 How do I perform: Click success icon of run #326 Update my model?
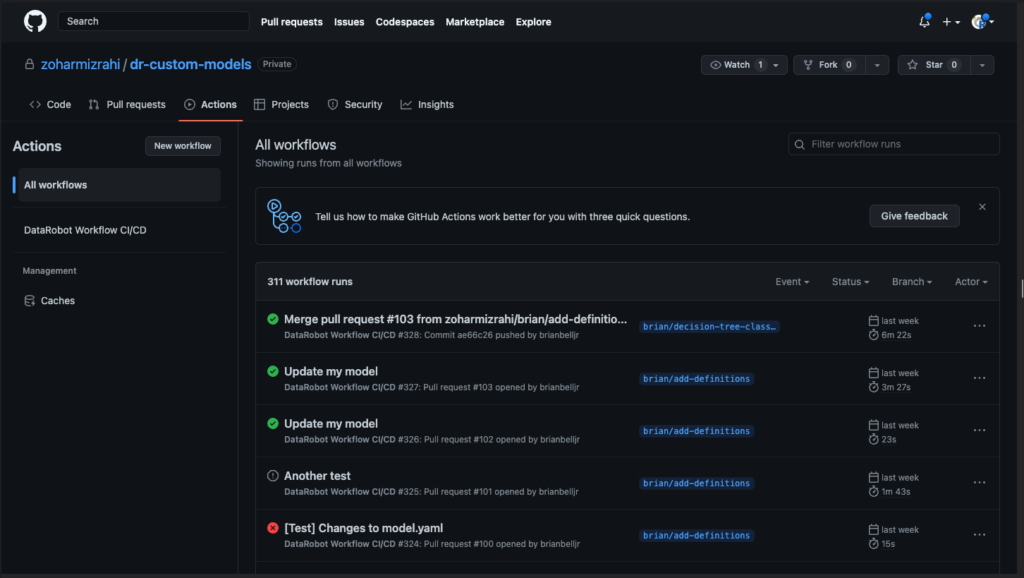pos(273,424)
